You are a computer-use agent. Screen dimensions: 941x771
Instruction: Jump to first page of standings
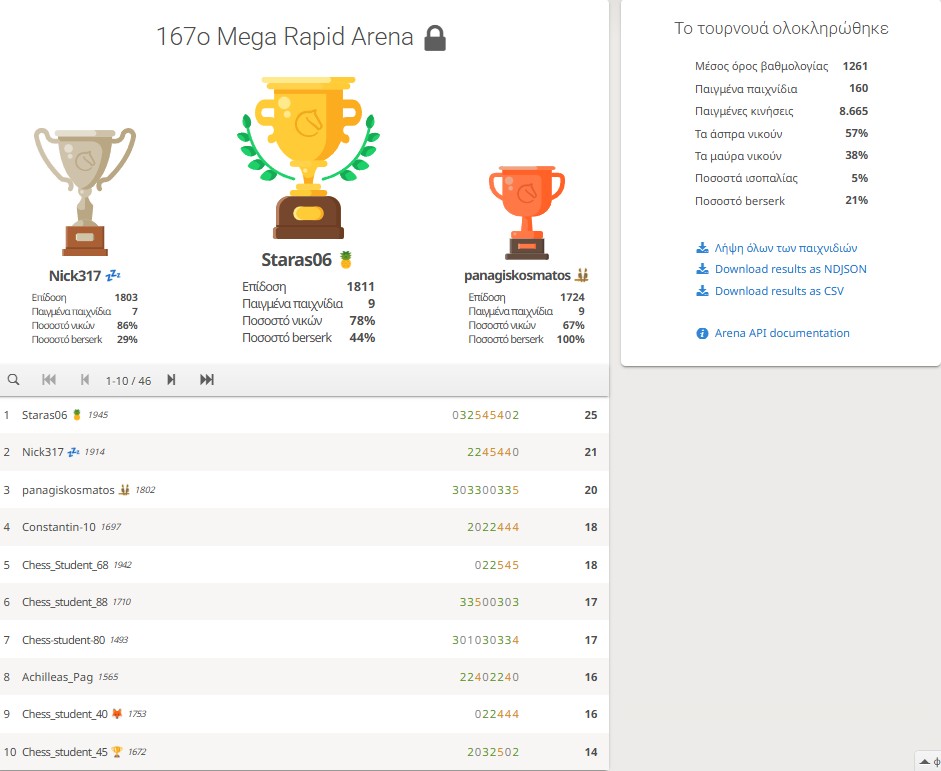point(49,380)
